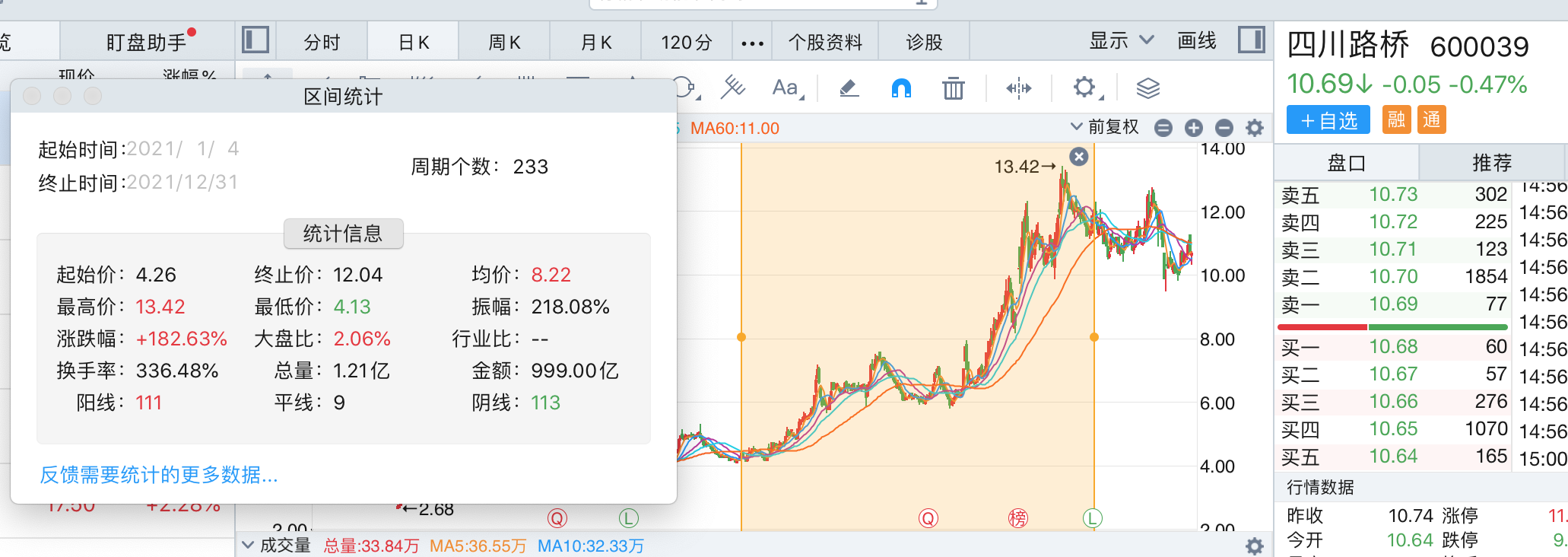Click the right orange range selection handle
This screenshot has width=1568, height=557.
click(1094, 337)
